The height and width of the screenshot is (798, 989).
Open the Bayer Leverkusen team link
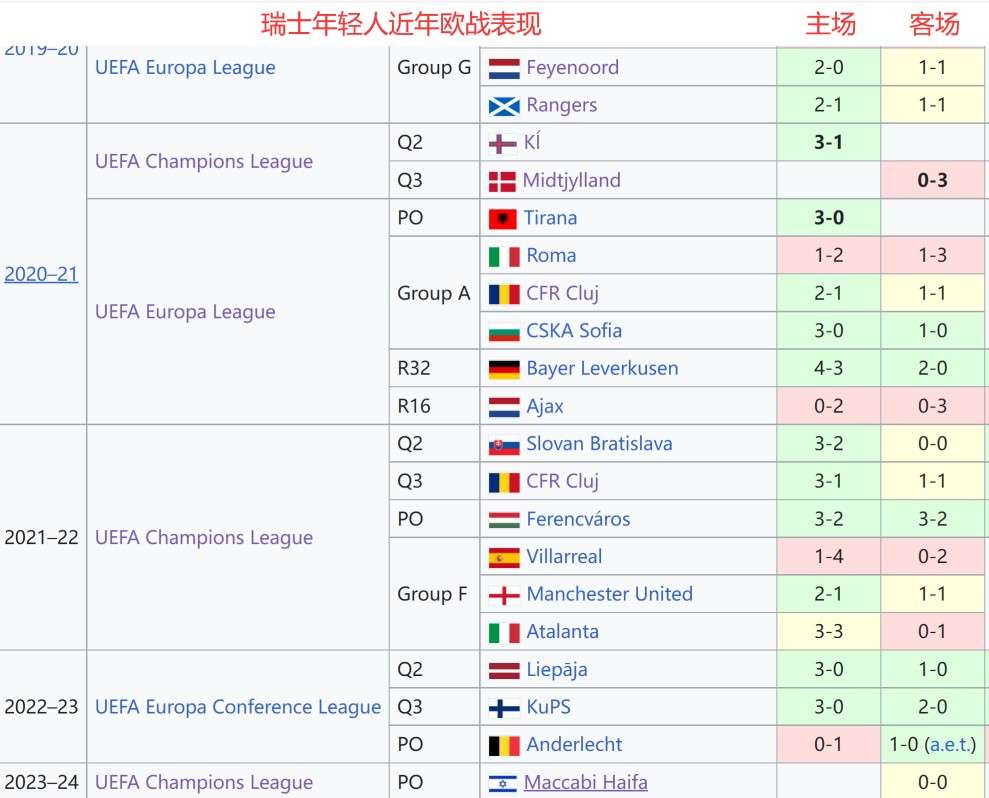(602, 368)
